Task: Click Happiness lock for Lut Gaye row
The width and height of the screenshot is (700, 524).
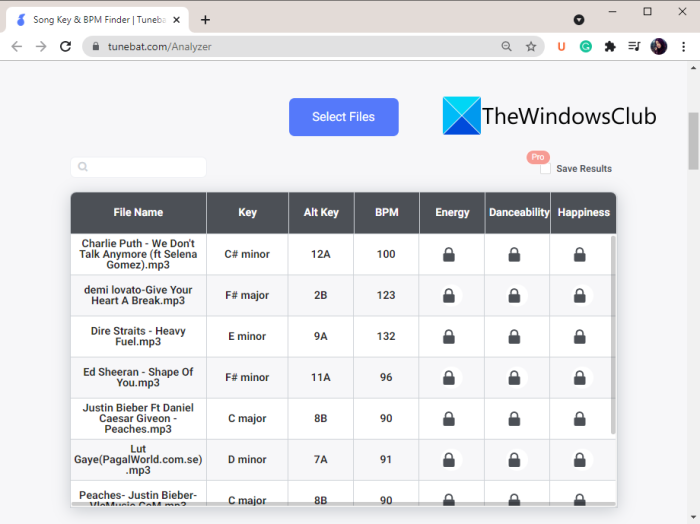Action: pyautogui.click(x=579, y=460)
